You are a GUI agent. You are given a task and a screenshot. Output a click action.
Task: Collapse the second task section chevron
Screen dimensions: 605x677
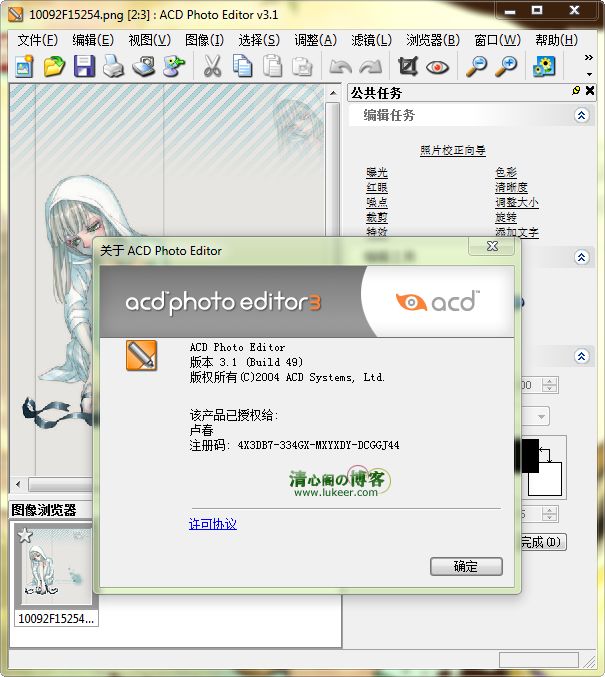coord(582,257)
